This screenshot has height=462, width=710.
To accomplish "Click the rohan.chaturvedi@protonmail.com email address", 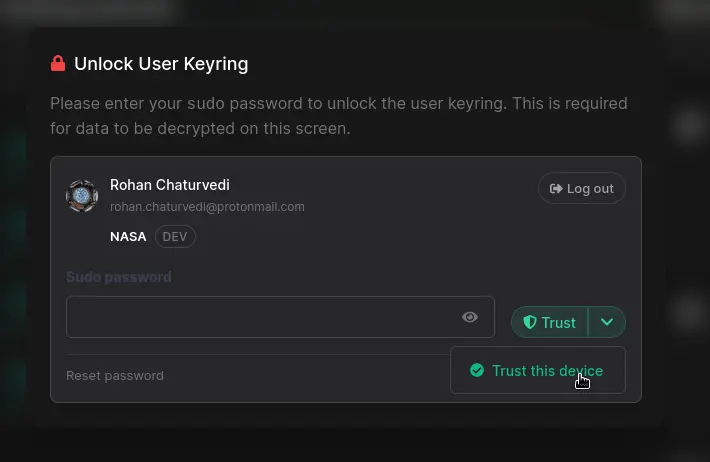I will (207, 207).
